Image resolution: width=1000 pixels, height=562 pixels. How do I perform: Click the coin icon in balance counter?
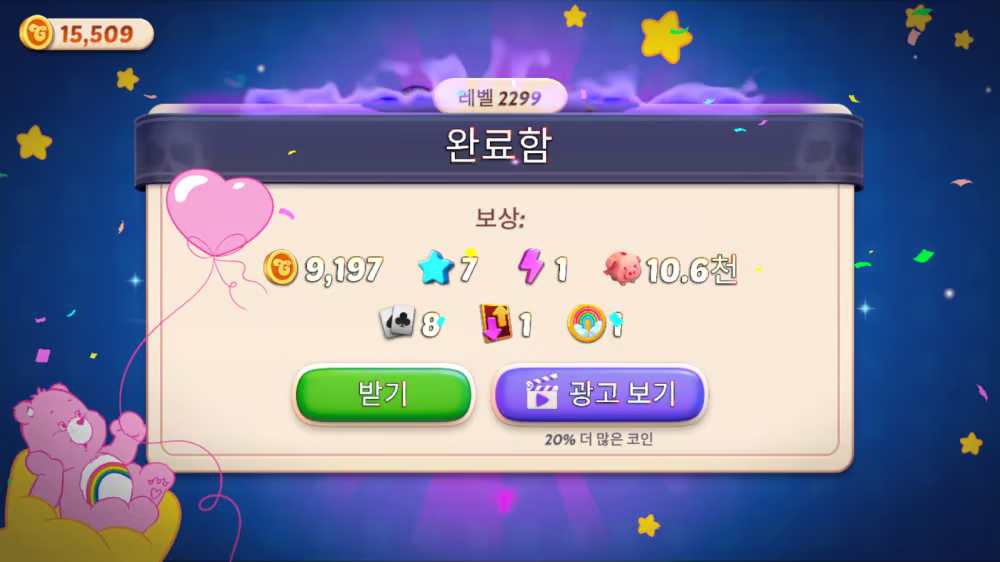click(x=36, y=33)
